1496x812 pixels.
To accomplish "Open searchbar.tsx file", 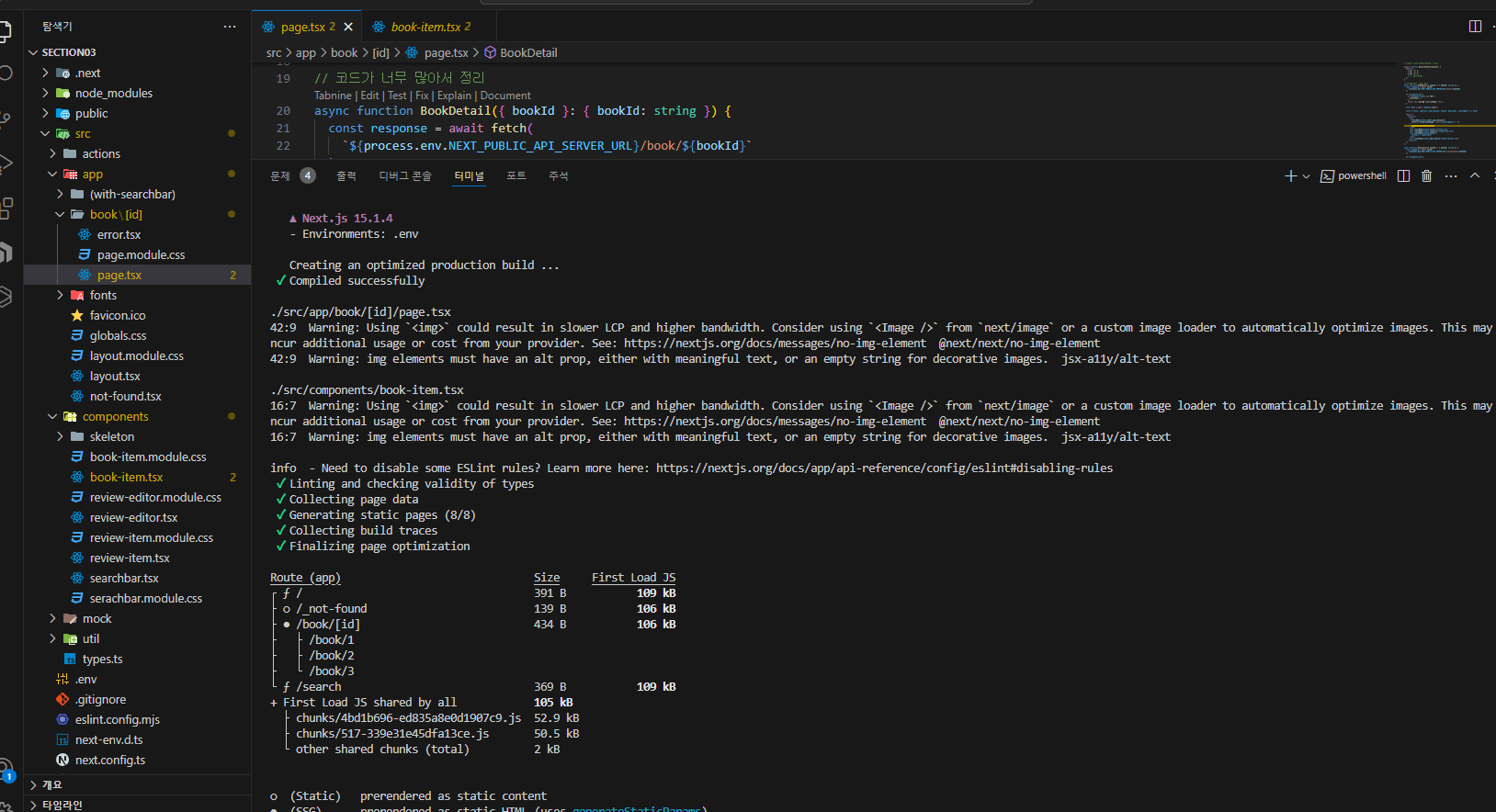I will click(137, 578).
